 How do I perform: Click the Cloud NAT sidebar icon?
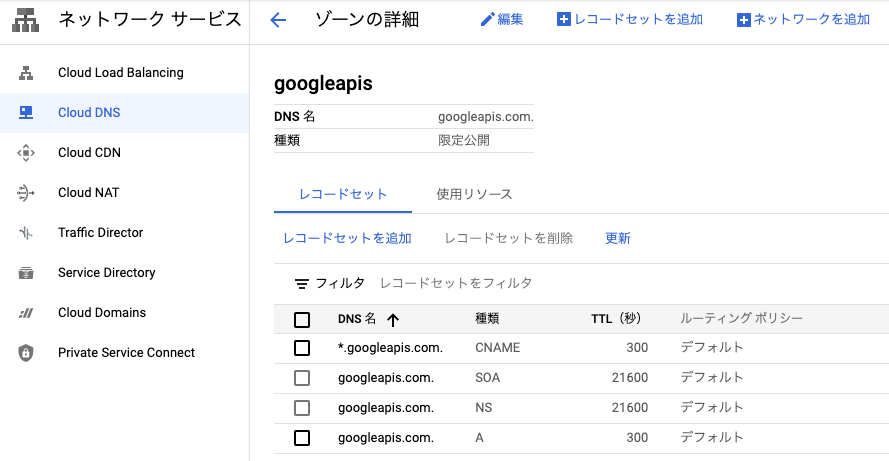point(26,193)
